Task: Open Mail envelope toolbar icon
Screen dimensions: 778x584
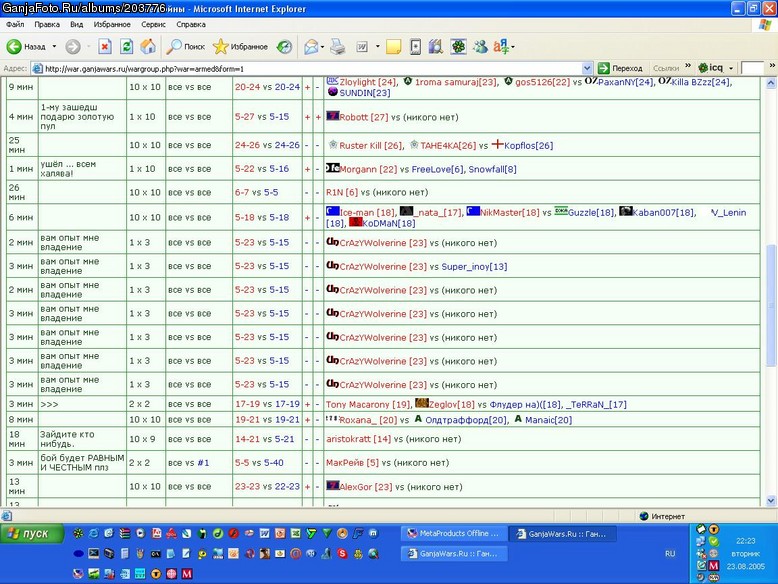Action: (311, 47)
